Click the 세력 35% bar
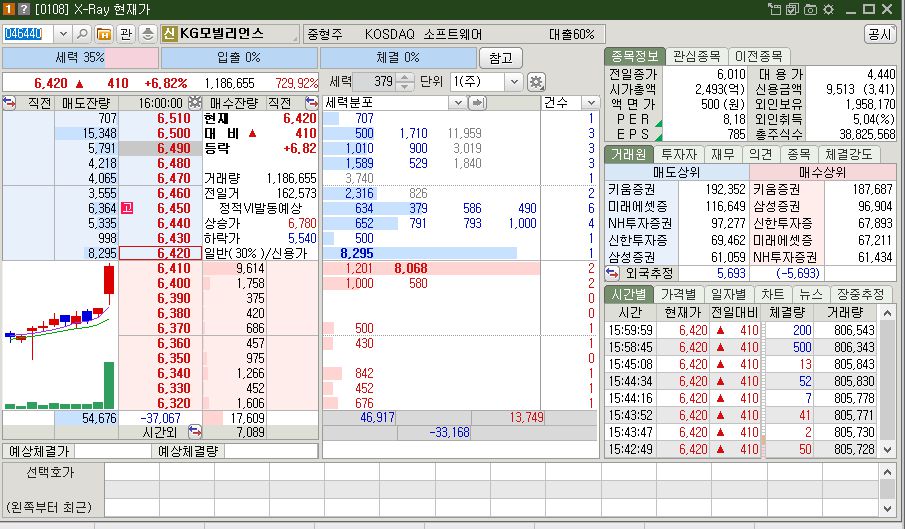905x529 pixels. (80, 58)
